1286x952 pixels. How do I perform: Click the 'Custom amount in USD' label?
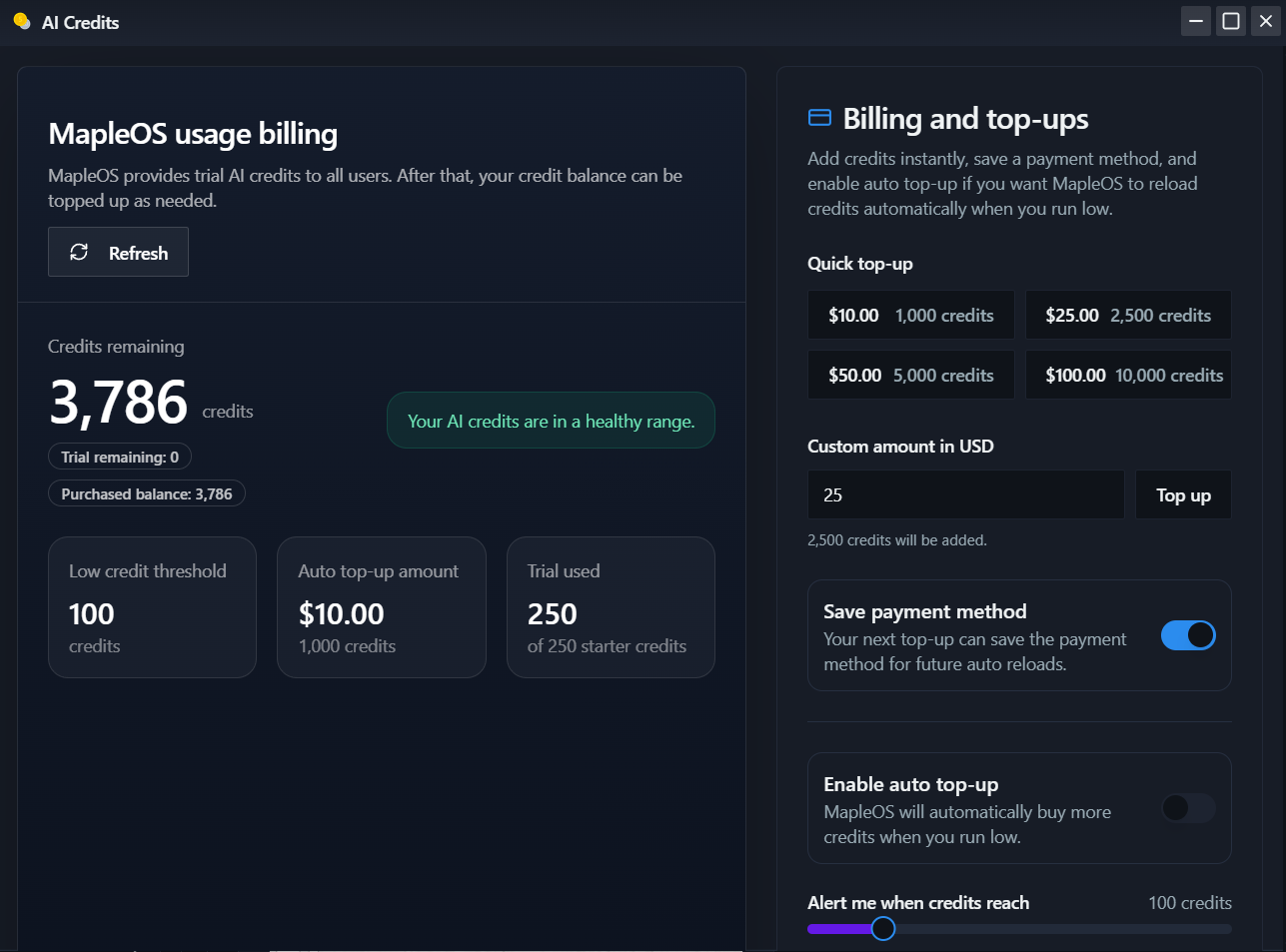coord(900,447)
